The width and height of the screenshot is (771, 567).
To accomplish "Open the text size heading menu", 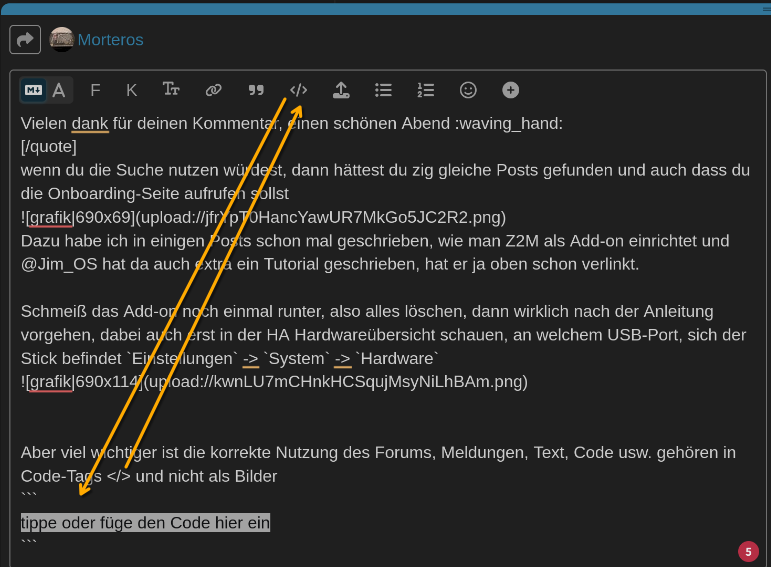I will tap(171, 90).
